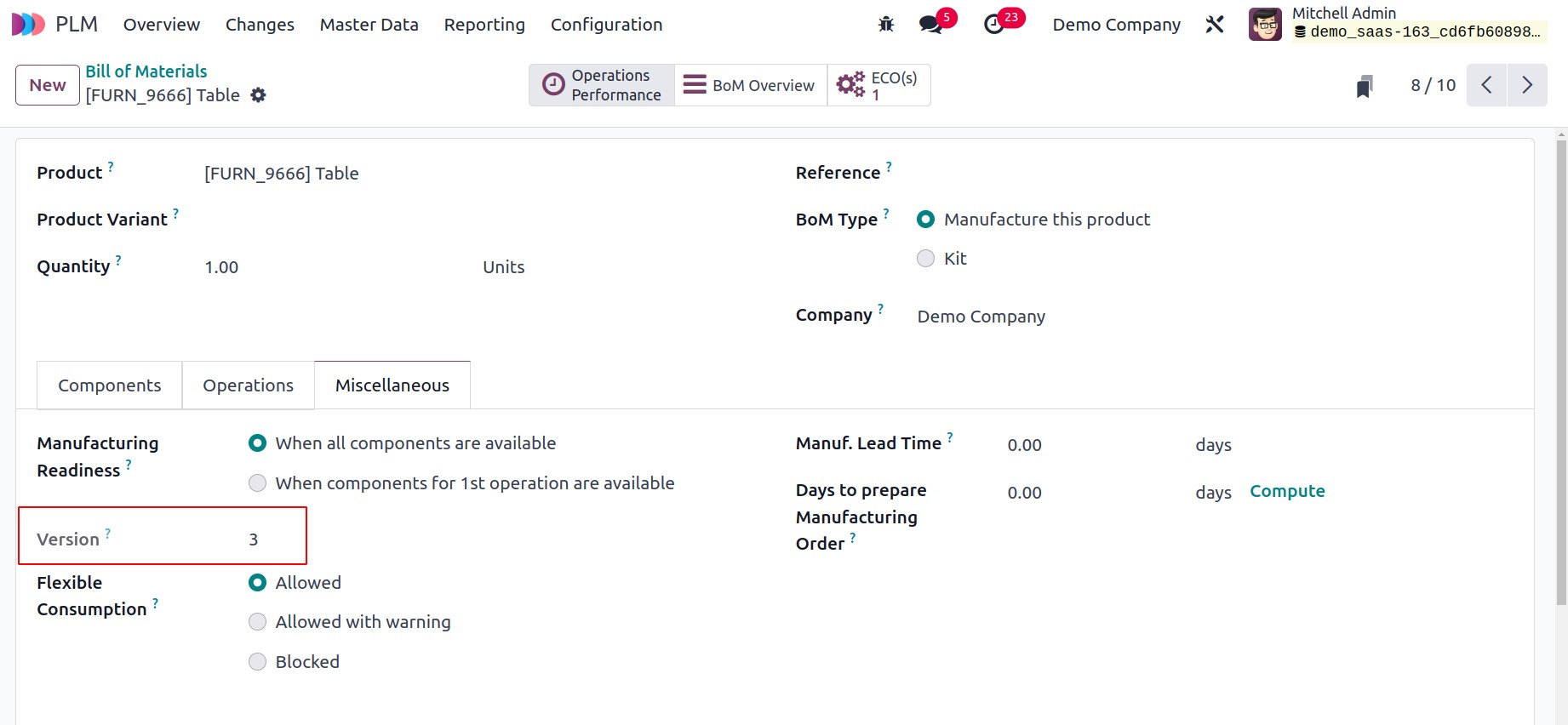This screenshot has height=725, width=1568.
Task: Open the Configuration menu
Action: [x=606, y=25]
